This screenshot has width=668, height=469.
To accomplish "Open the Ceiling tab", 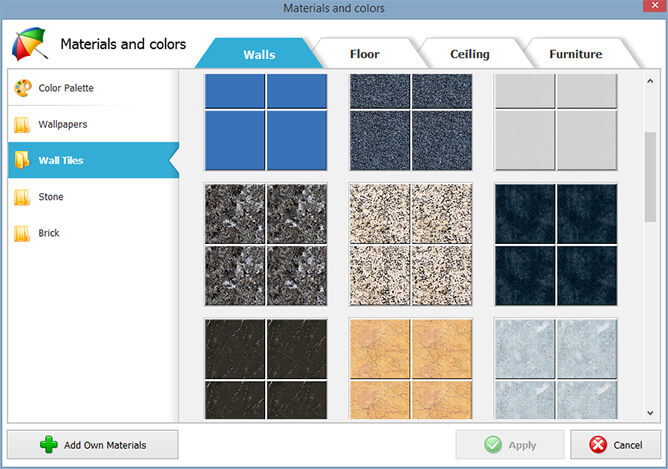I will click(x=469, y=54).
